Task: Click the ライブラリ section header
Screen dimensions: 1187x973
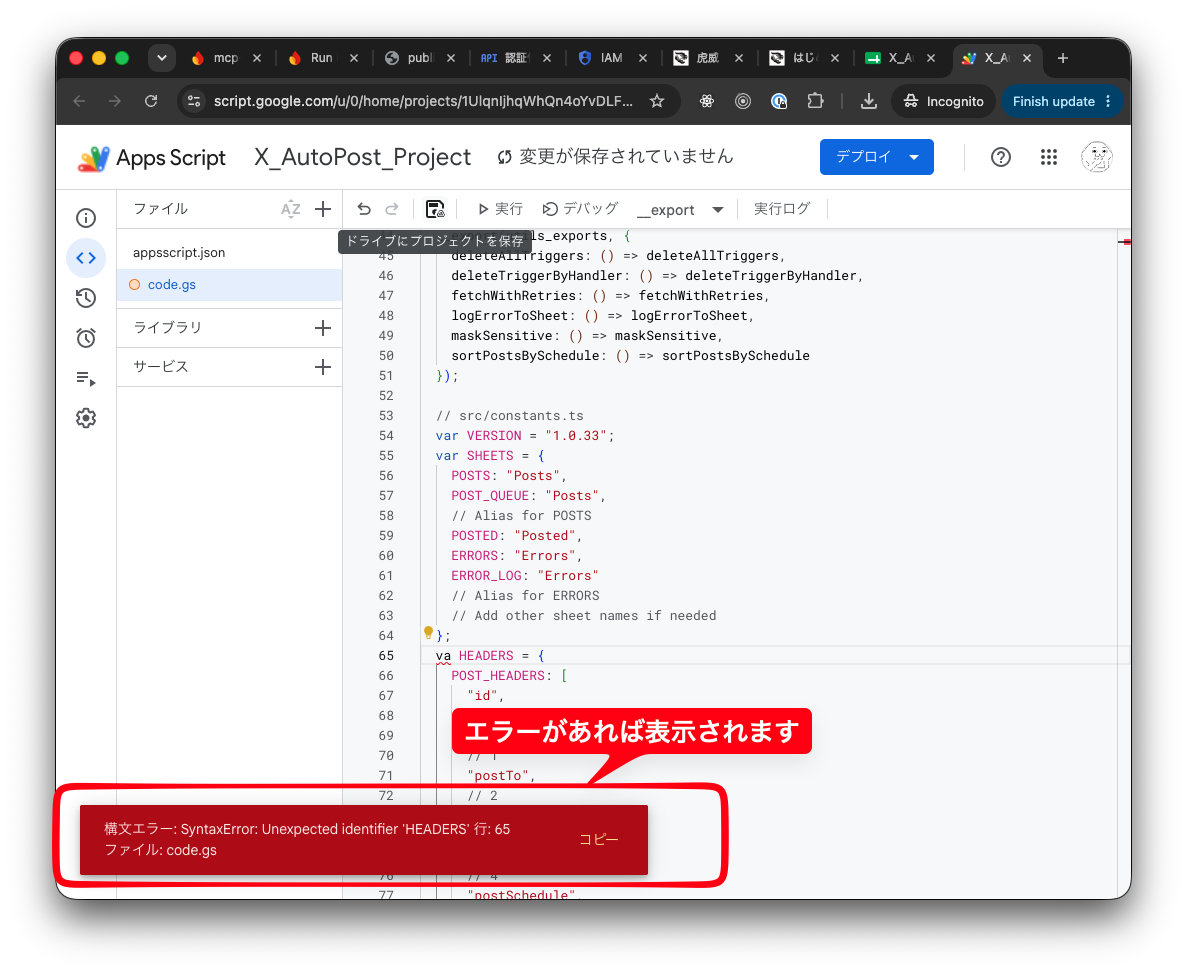Action: [167, 328]
